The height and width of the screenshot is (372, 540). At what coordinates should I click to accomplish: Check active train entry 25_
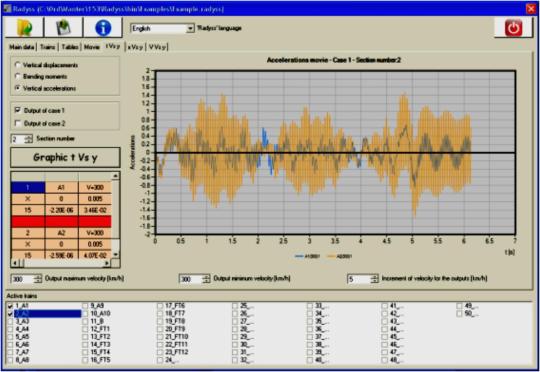(x=235, y=306)
